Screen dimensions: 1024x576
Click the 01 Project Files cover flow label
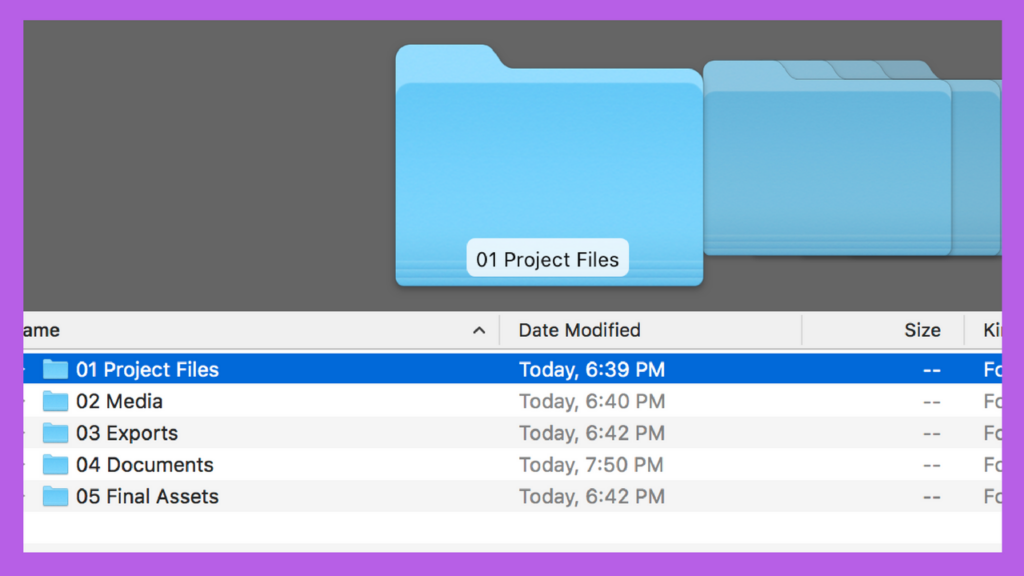547,259
